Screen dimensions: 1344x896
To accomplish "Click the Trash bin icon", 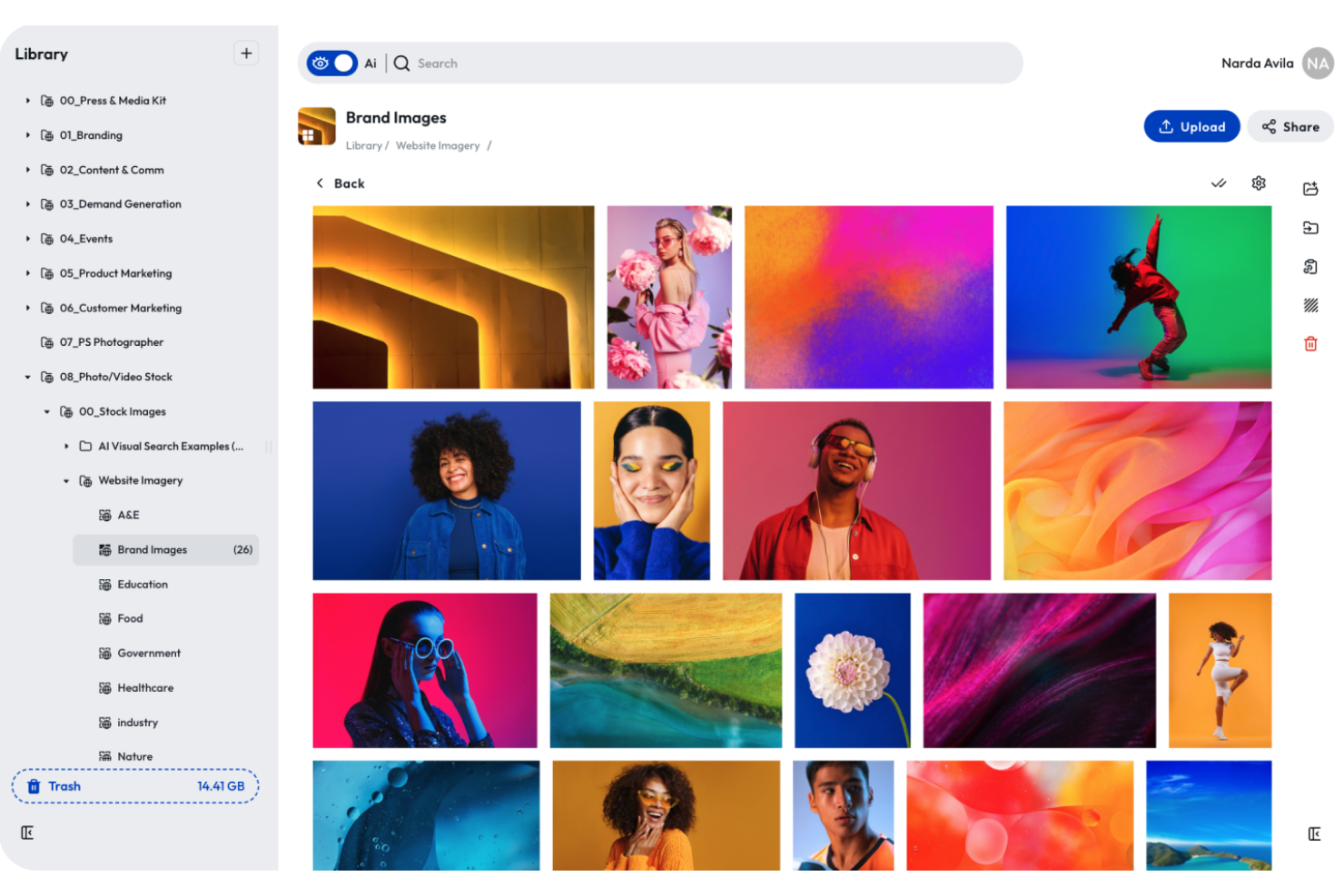I will 34,786.
